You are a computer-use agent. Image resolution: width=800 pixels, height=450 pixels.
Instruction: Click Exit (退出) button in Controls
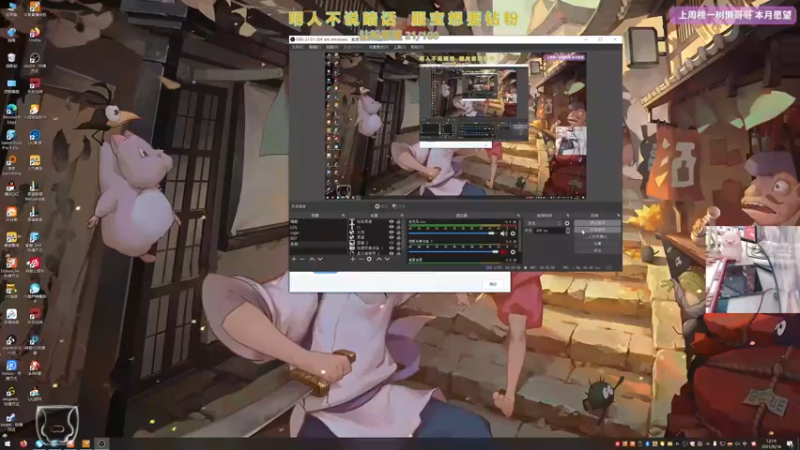597,251
